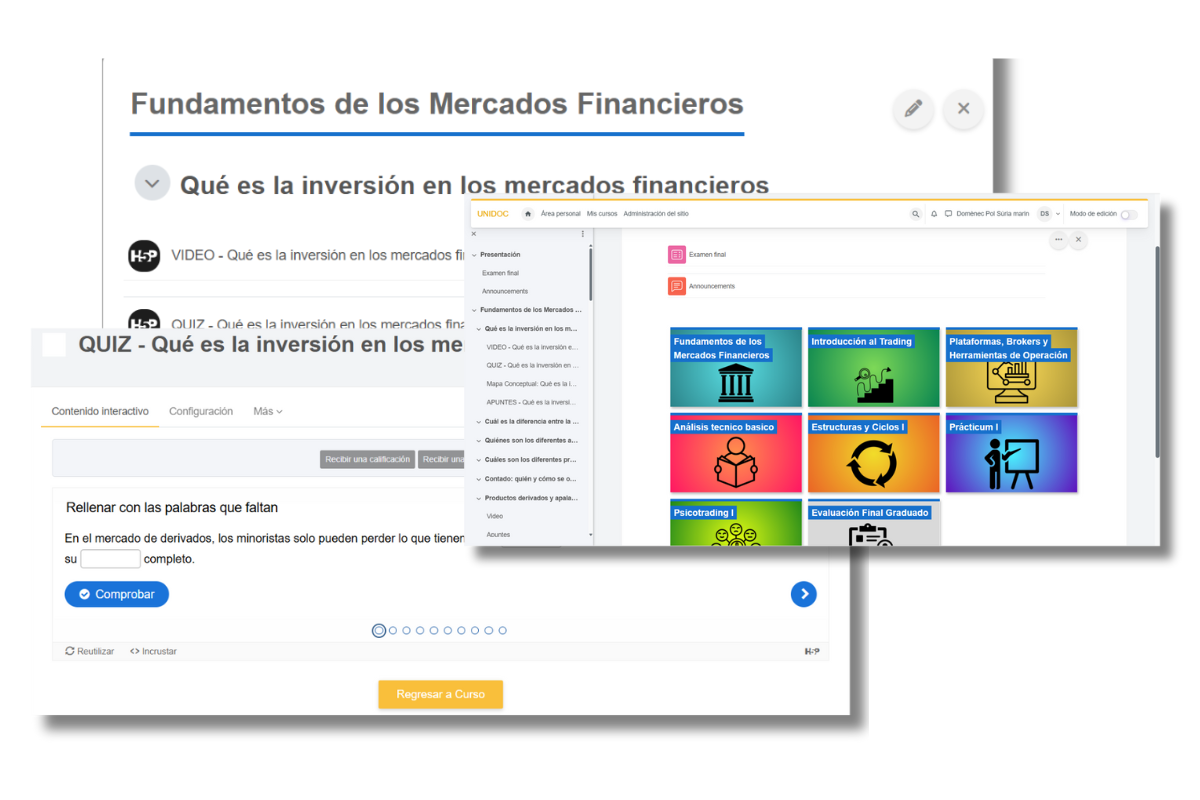Switch to the Configuración tab
Screen dimensions: 1200x800
(201, 411)
